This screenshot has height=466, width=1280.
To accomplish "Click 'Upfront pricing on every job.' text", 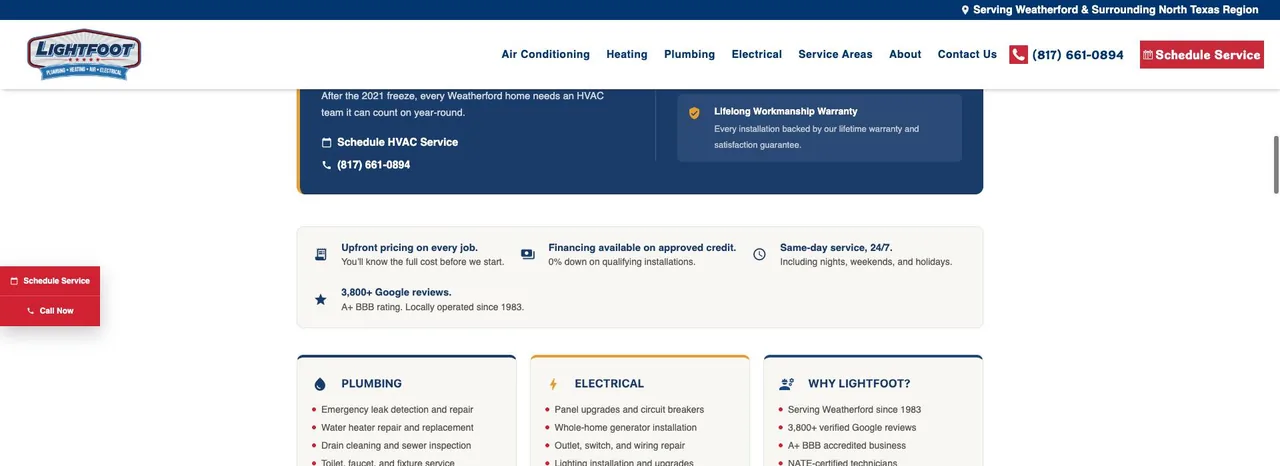I will pyautogui.click(x=409, y=248).
